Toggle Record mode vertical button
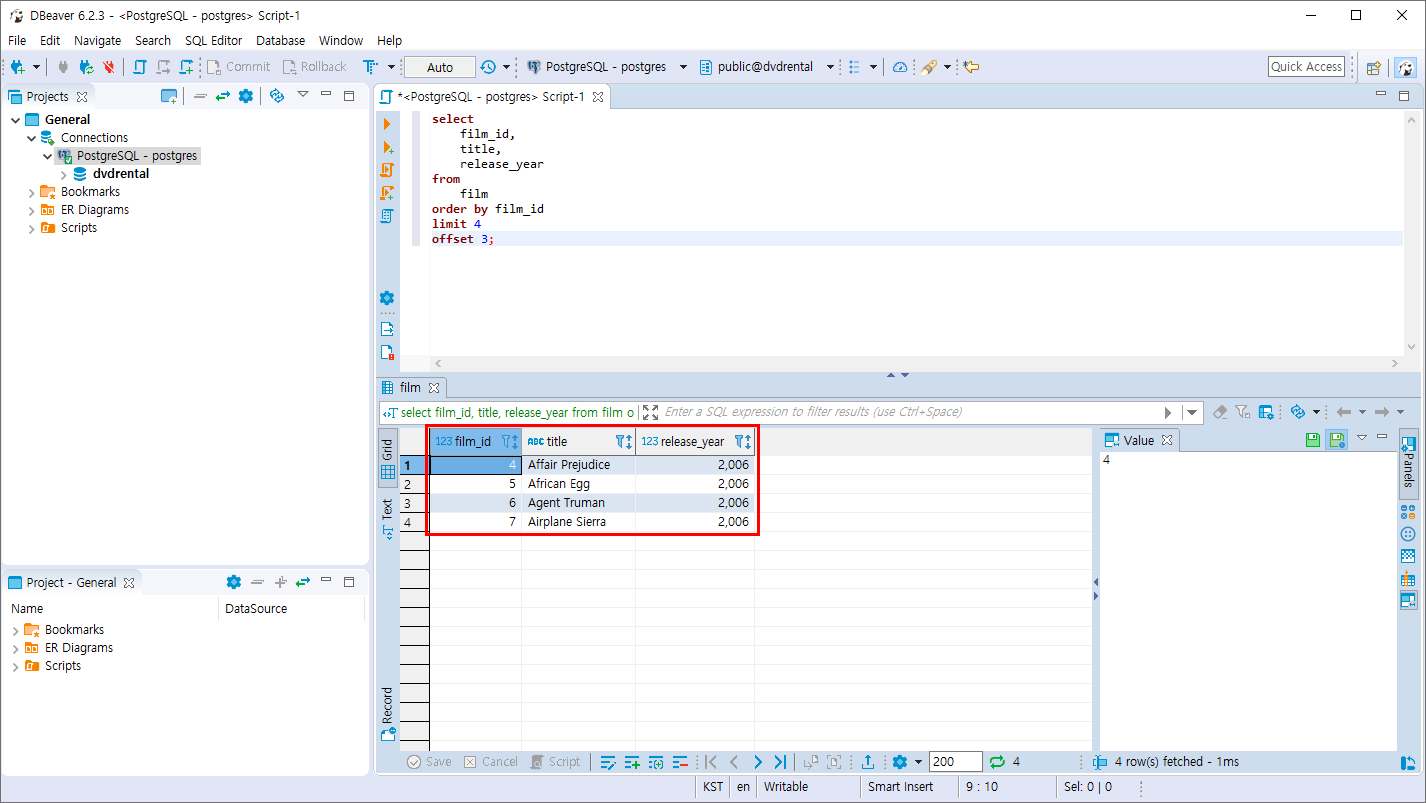Image resolution: width=1426 pixels, height=803 pixels. (x=387, y=714)
